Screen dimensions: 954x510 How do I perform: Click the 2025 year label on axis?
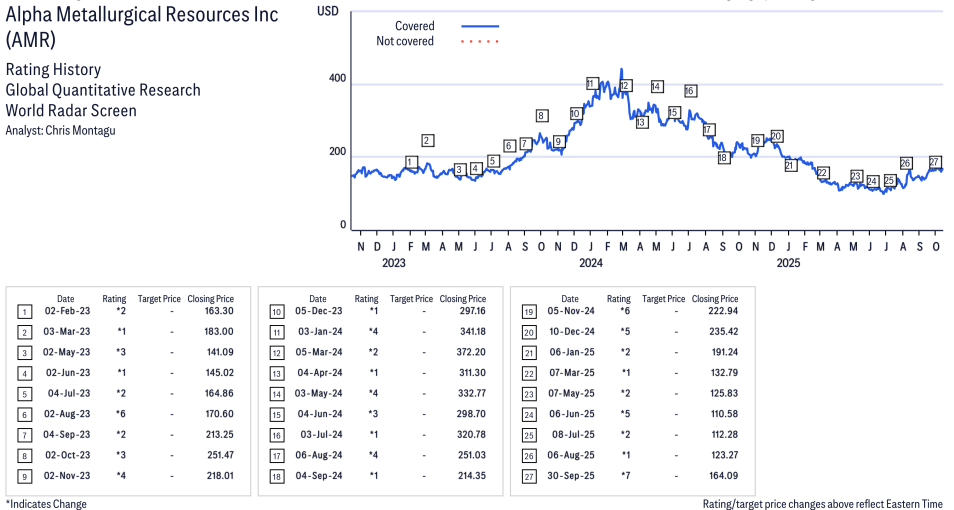click(x=789, y=264)
